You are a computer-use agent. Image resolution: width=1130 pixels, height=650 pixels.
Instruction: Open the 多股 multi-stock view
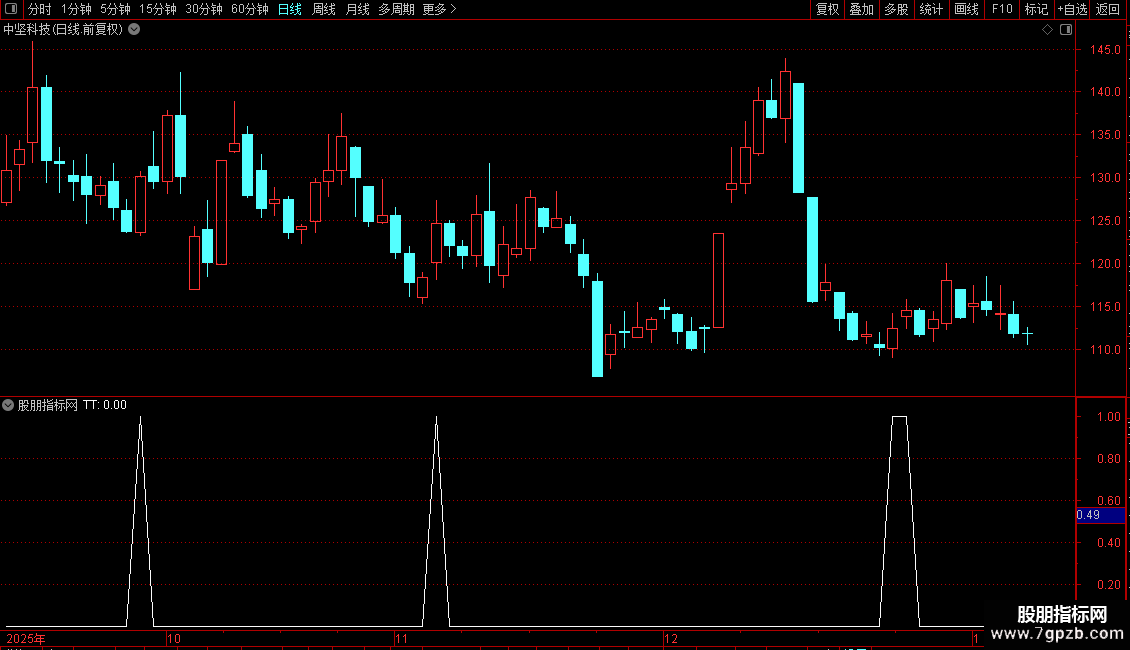click(x=896, y=9)
